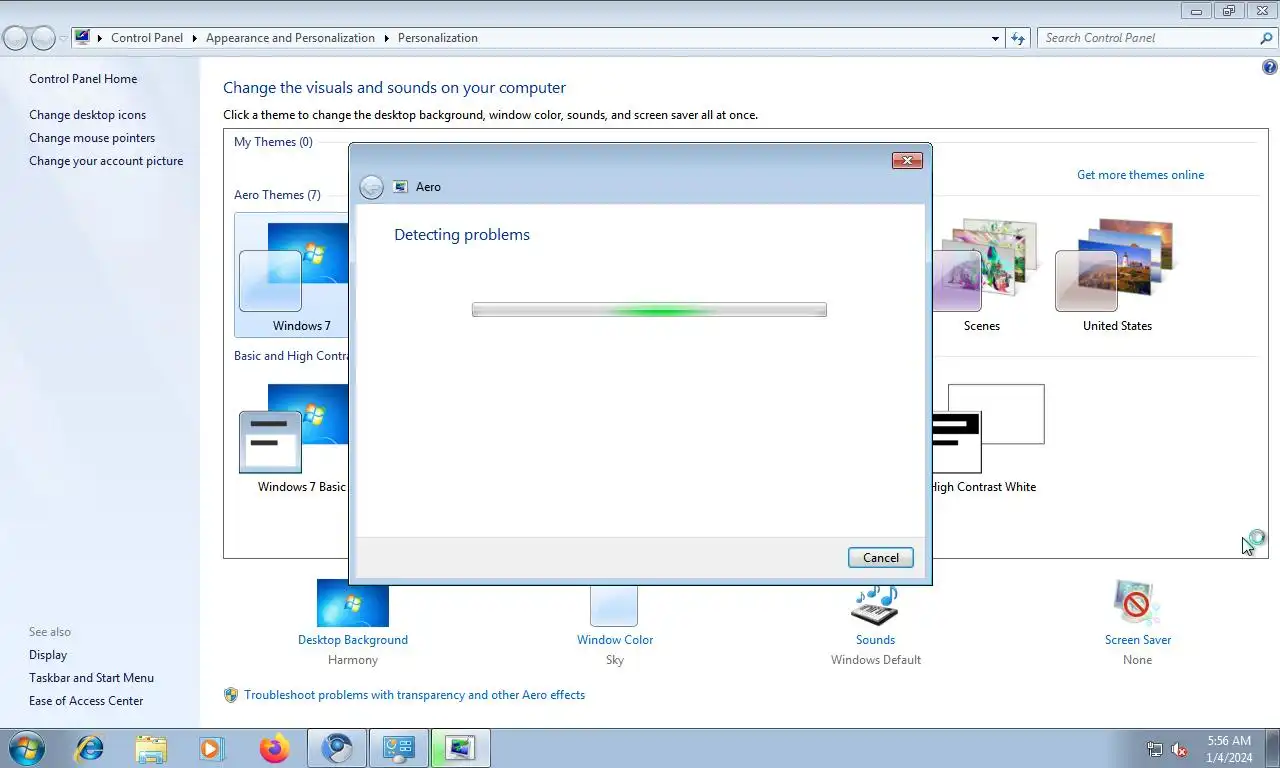Click the Desktop Background link text

pyautogui.click(x=353, y=640)
